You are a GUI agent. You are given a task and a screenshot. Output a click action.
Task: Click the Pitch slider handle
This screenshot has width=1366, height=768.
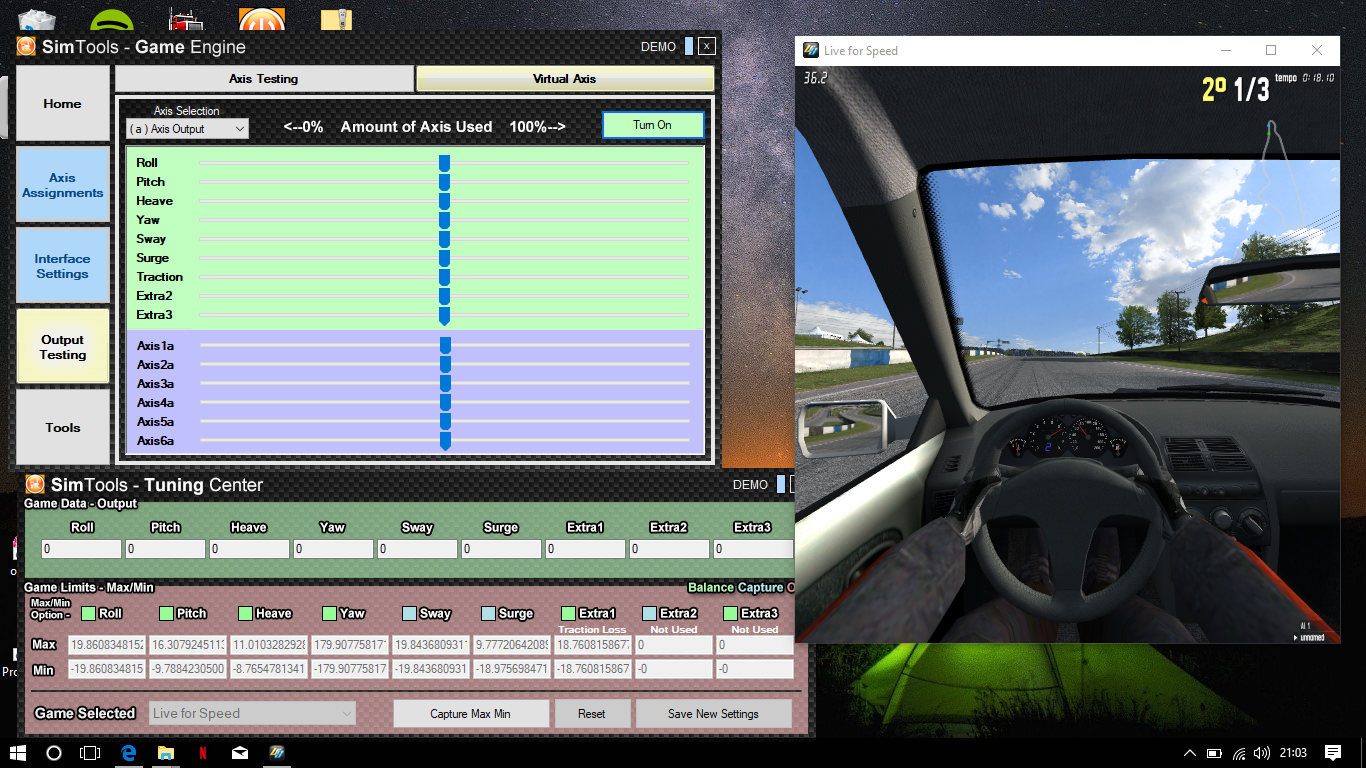click(x=444, y=182)
